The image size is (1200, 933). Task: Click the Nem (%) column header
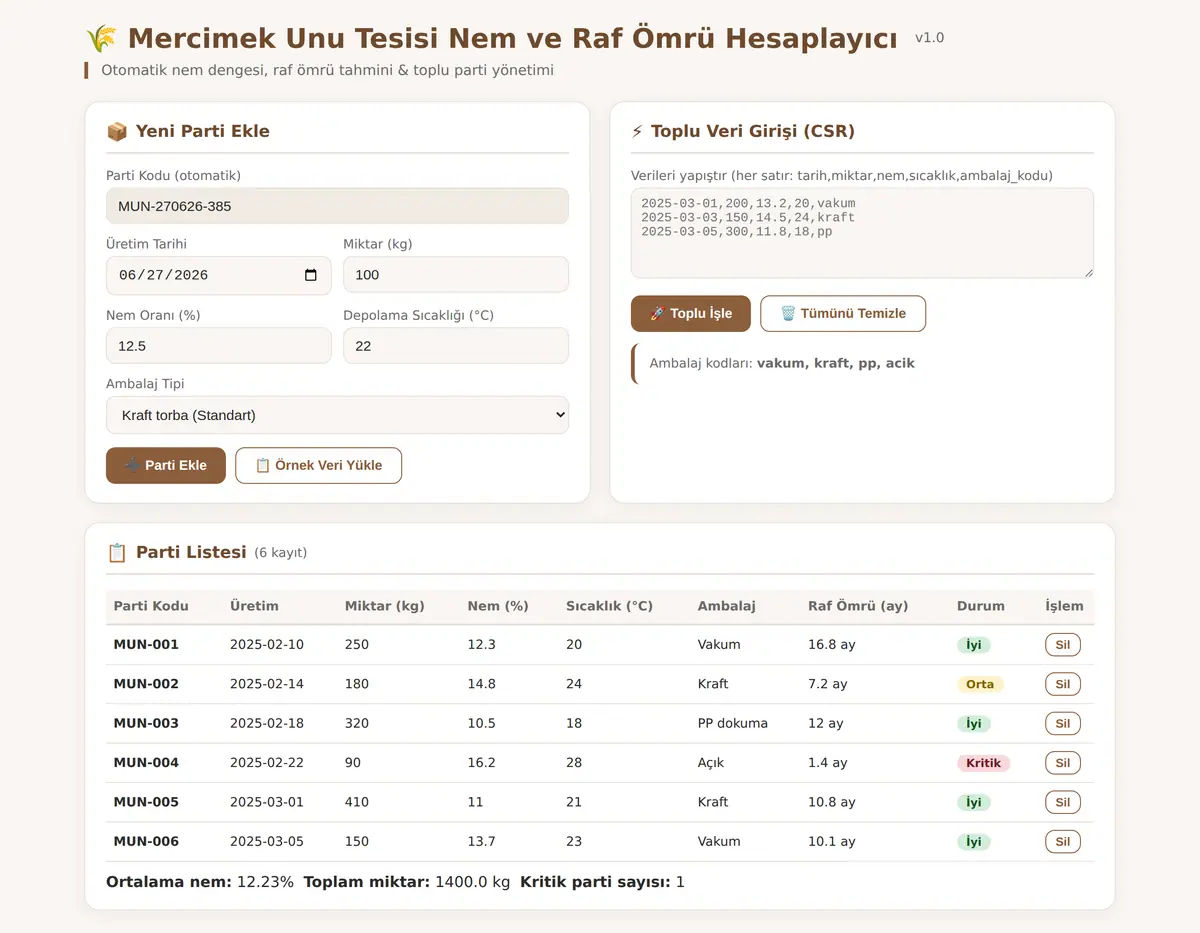[x=498, y=606]
